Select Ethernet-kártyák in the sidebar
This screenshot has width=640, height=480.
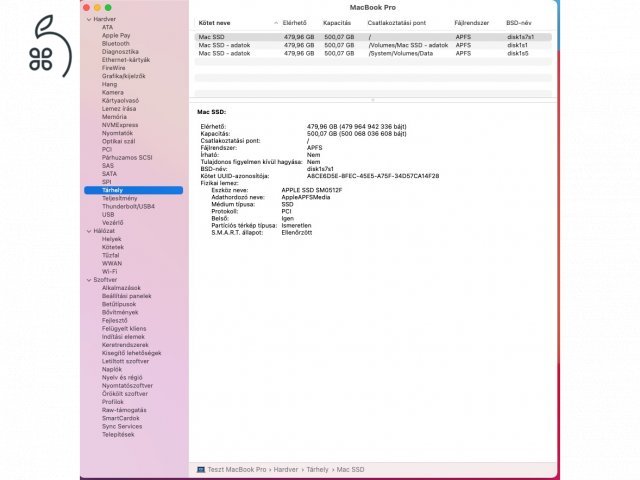126,60
